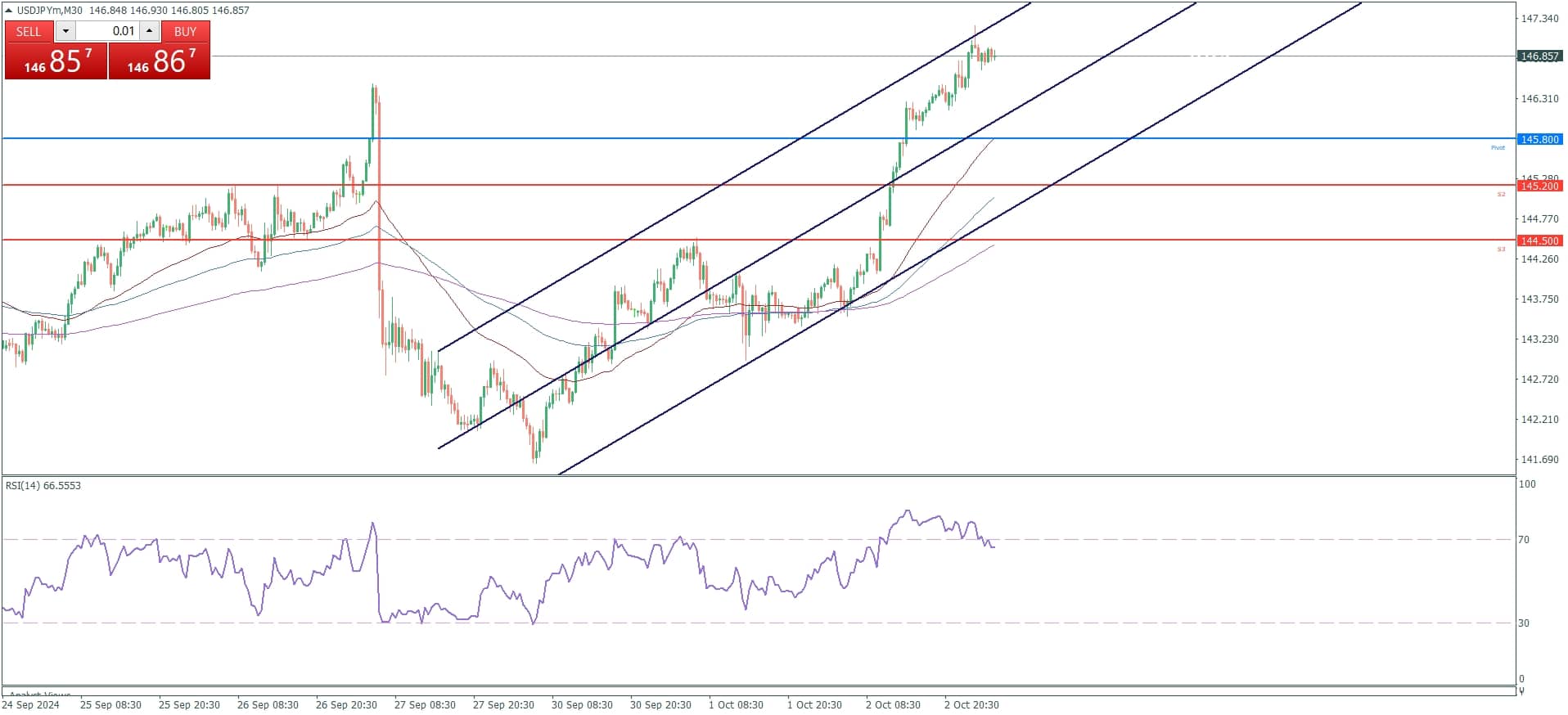Click the 0.01 volume input field
The width and height of the screenshot is (1568, 715).
point(107,31)
